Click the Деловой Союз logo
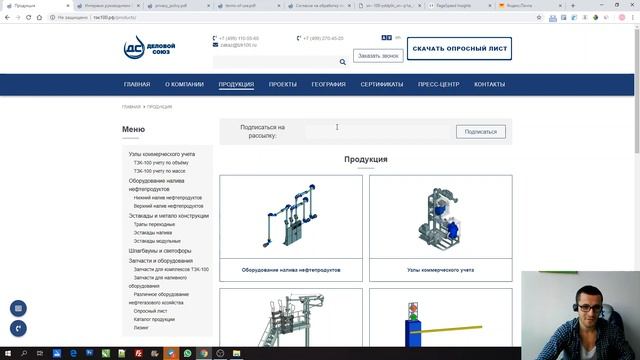Image resolution: width=640 pixels, height=360 pixels. tap(149, 48)
